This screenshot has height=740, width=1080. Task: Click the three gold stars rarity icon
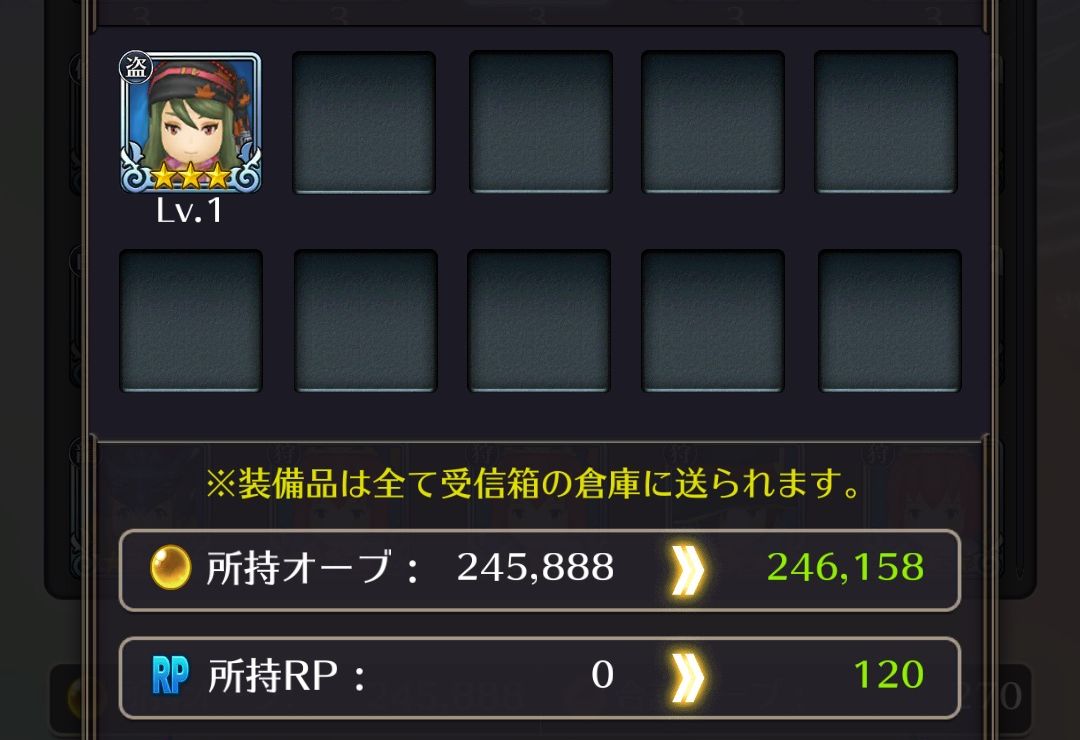[x=191, y=177]
